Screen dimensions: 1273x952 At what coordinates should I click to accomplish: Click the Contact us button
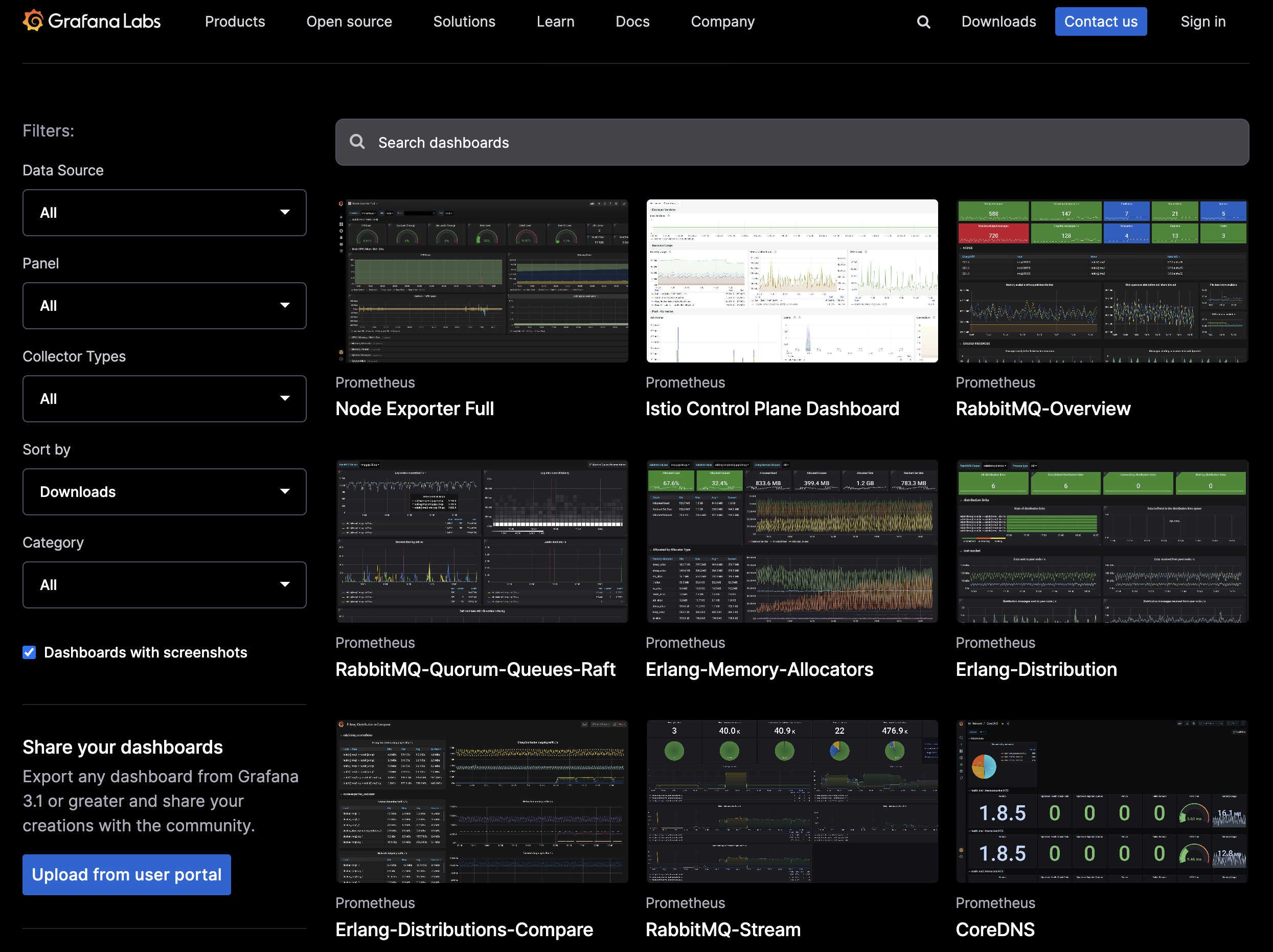(1100, 22)
